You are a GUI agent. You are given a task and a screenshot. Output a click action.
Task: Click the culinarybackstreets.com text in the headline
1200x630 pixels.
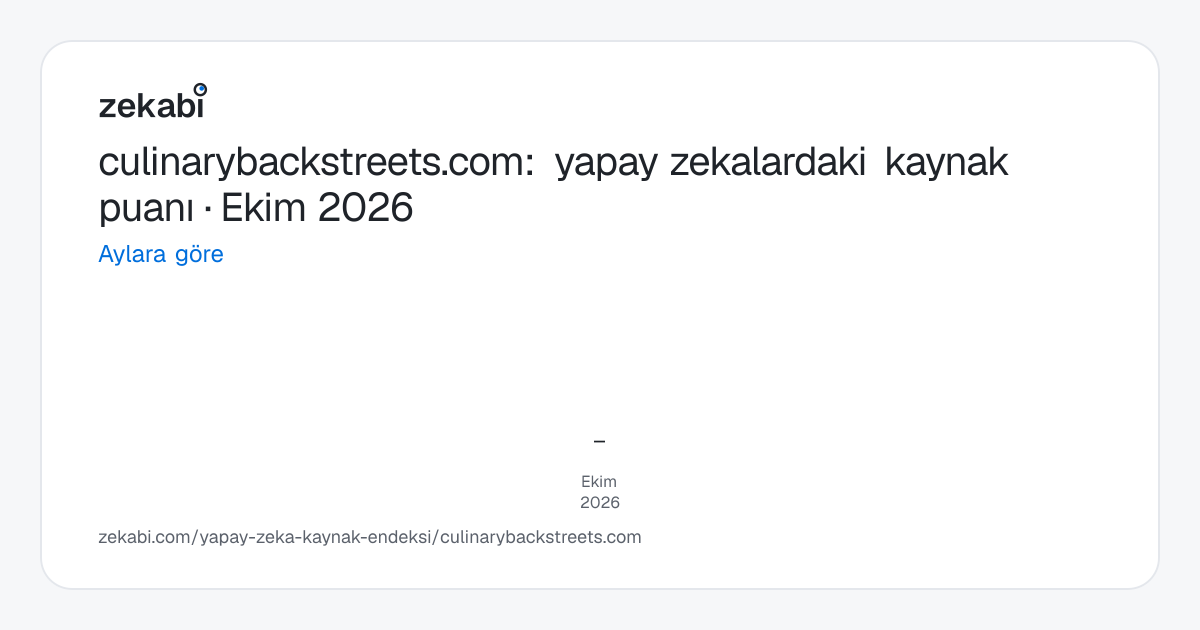(x=316, y=163)
